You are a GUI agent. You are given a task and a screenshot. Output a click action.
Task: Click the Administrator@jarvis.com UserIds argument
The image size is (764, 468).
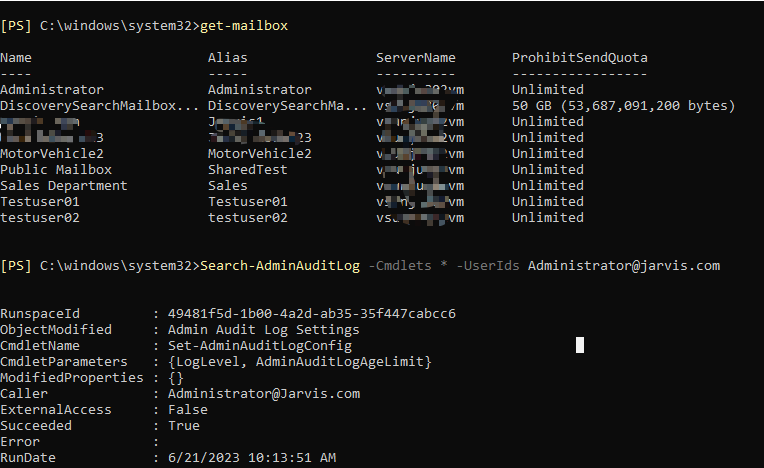(x=624, y=265)
